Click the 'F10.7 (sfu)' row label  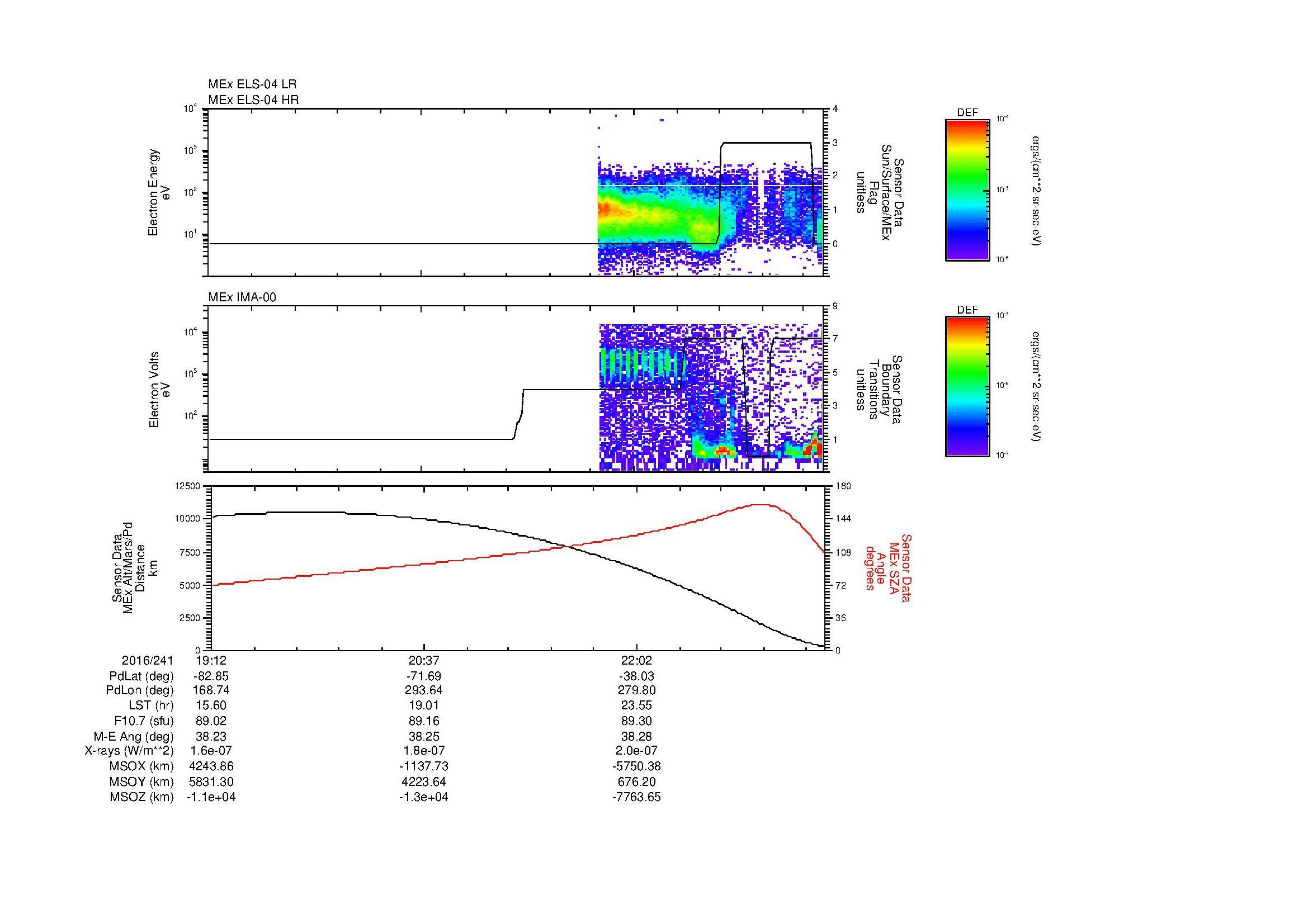pyautogui.click(x=144, y=721)
